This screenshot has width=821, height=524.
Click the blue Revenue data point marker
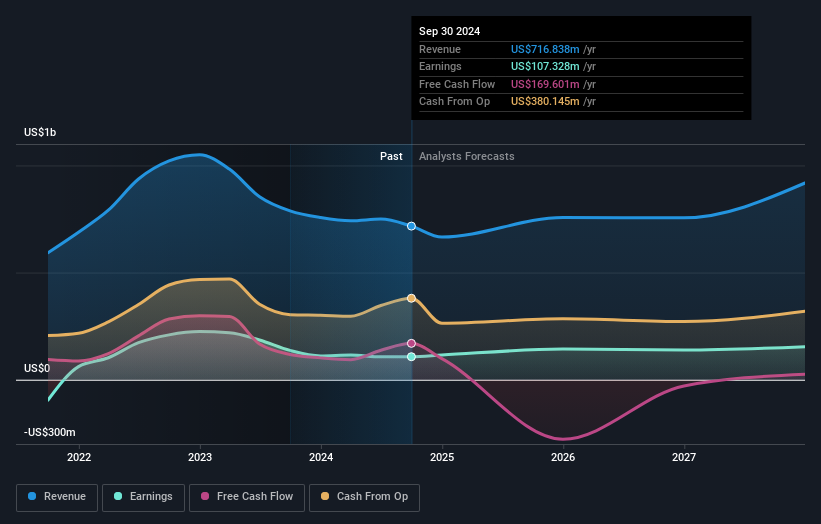[412, 226]
